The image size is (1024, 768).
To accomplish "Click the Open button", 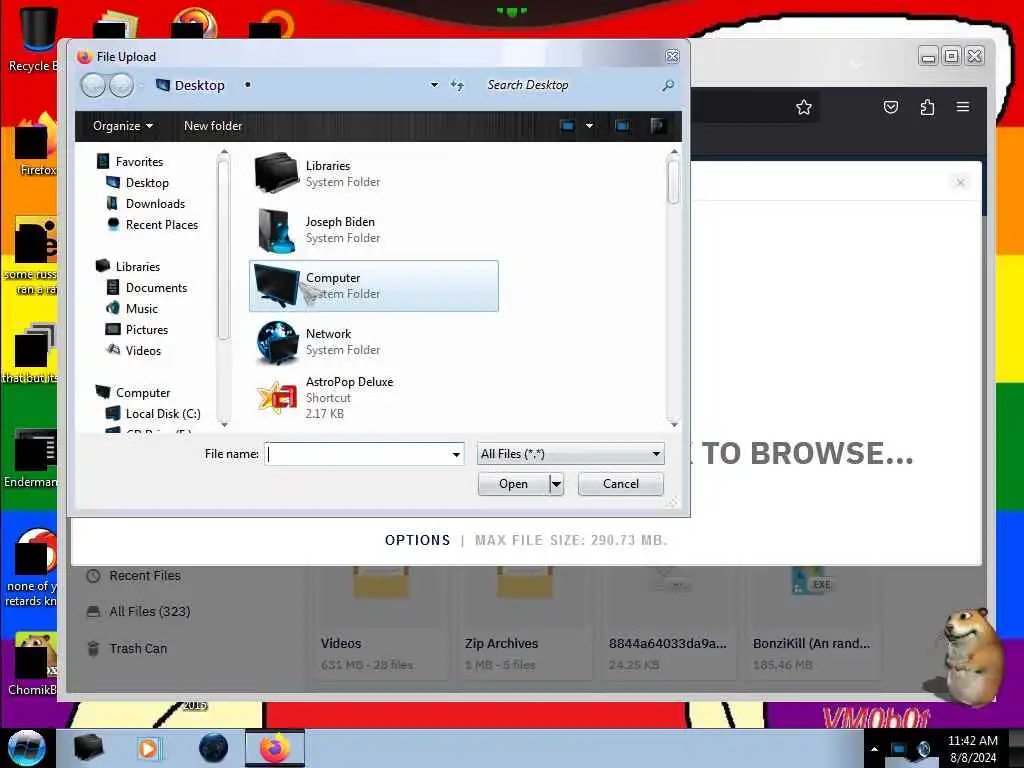I will tap(513, 484).
